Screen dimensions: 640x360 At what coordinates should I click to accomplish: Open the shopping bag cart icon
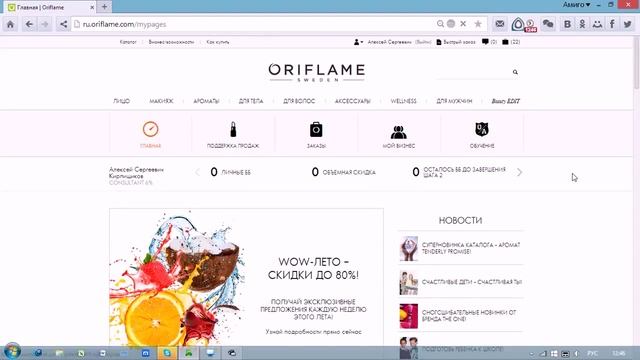pyautogui.click(x=505, y=42)
